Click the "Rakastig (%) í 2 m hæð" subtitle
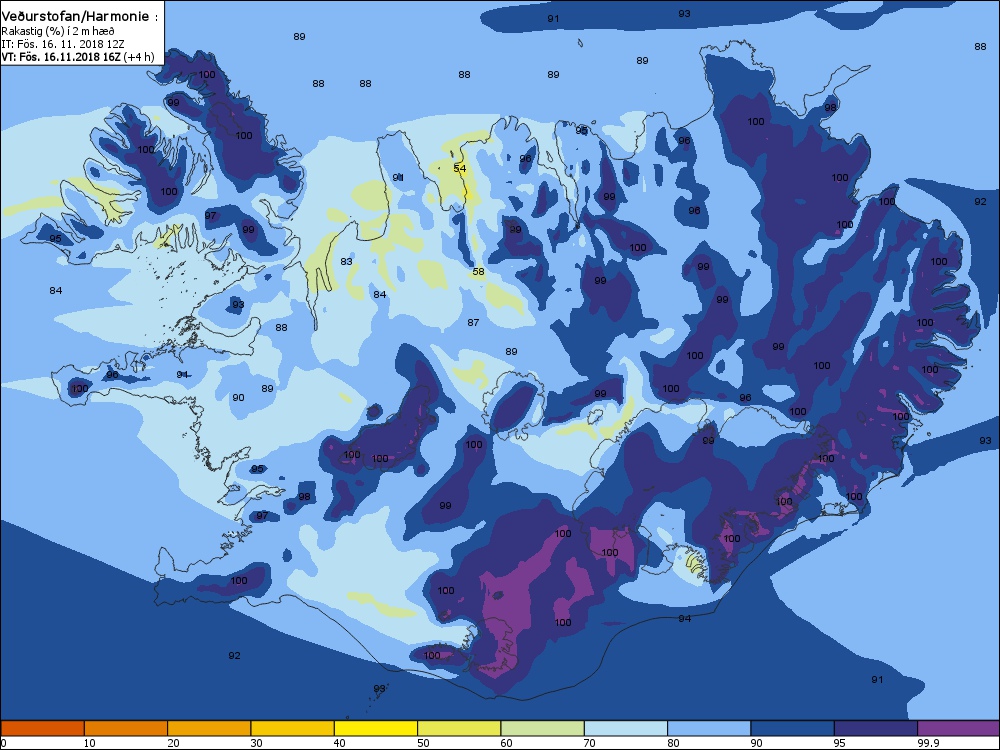This screenshot has width=1000, height=750. [58, 31]
